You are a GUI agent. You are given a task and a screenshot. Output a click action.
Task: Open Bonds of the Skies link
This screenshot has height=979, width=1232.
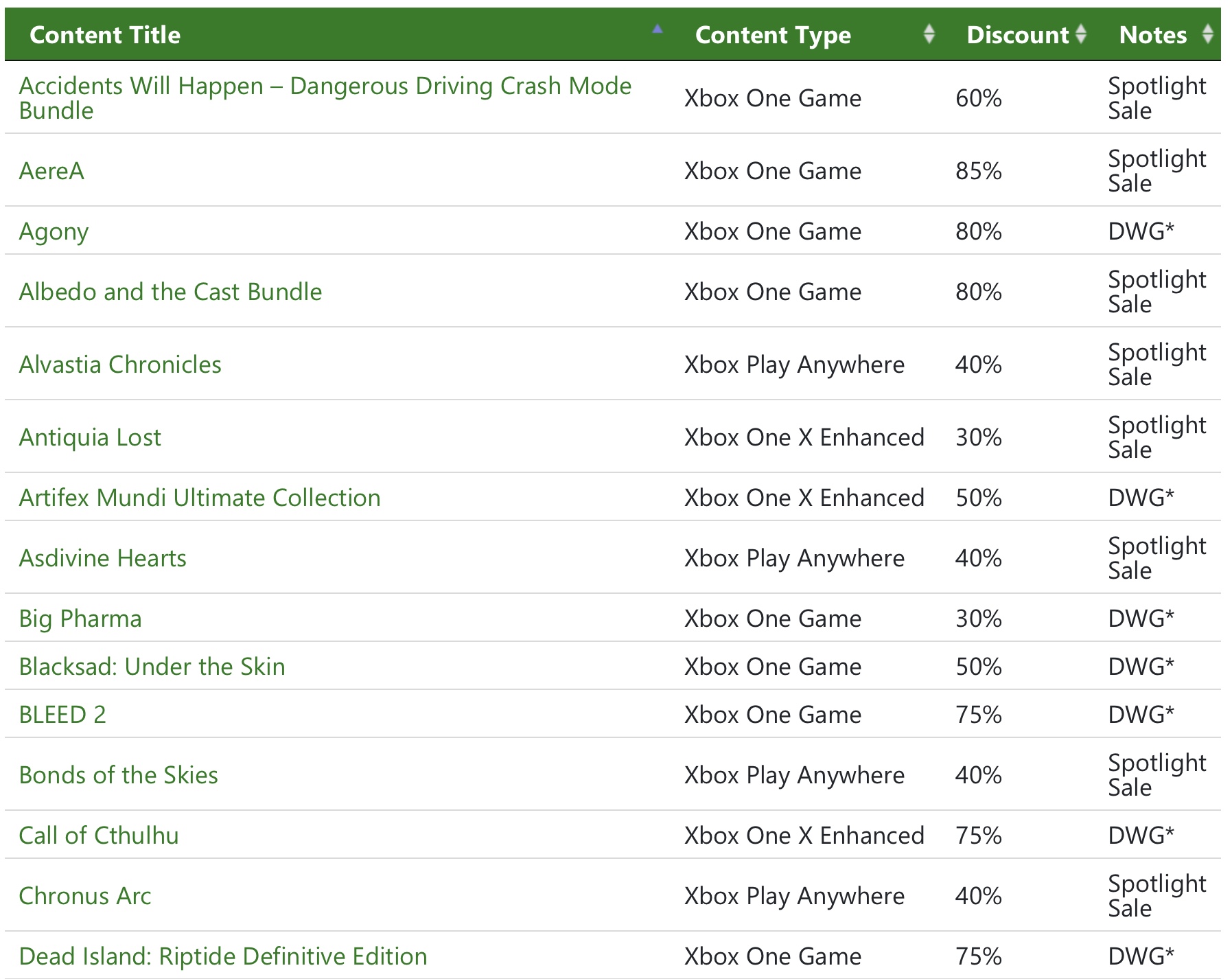pos(119,775)
